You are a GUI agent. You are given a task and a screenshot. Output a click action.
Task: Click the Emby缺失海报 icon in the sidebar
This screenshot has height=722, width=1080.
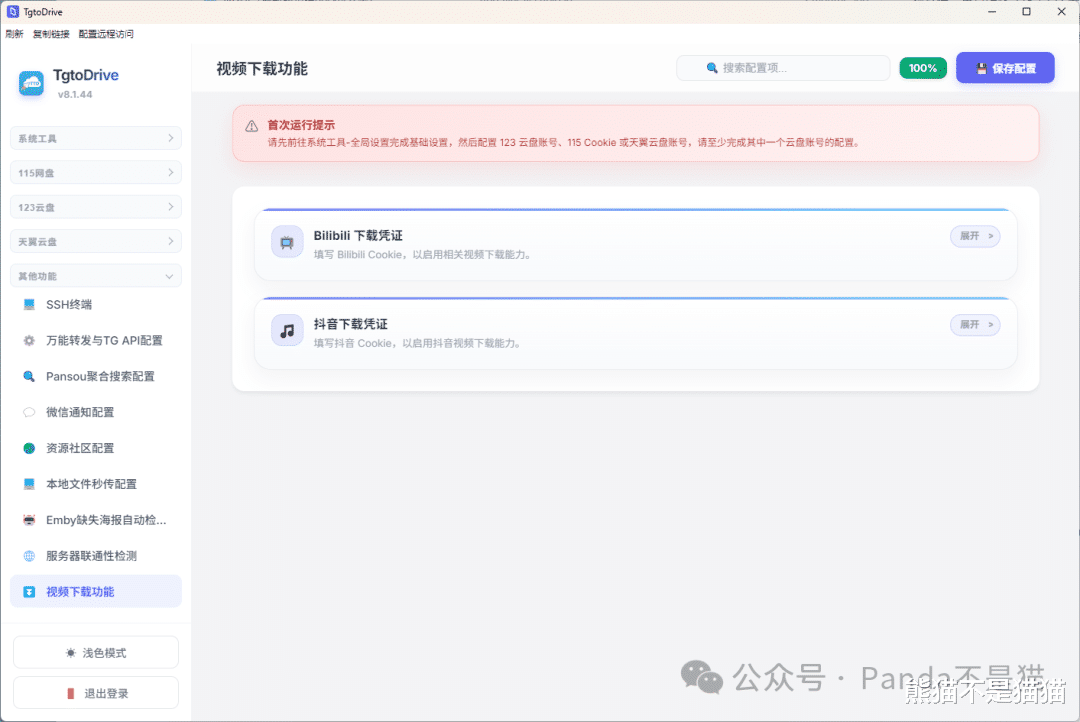(x=29, y=520)
